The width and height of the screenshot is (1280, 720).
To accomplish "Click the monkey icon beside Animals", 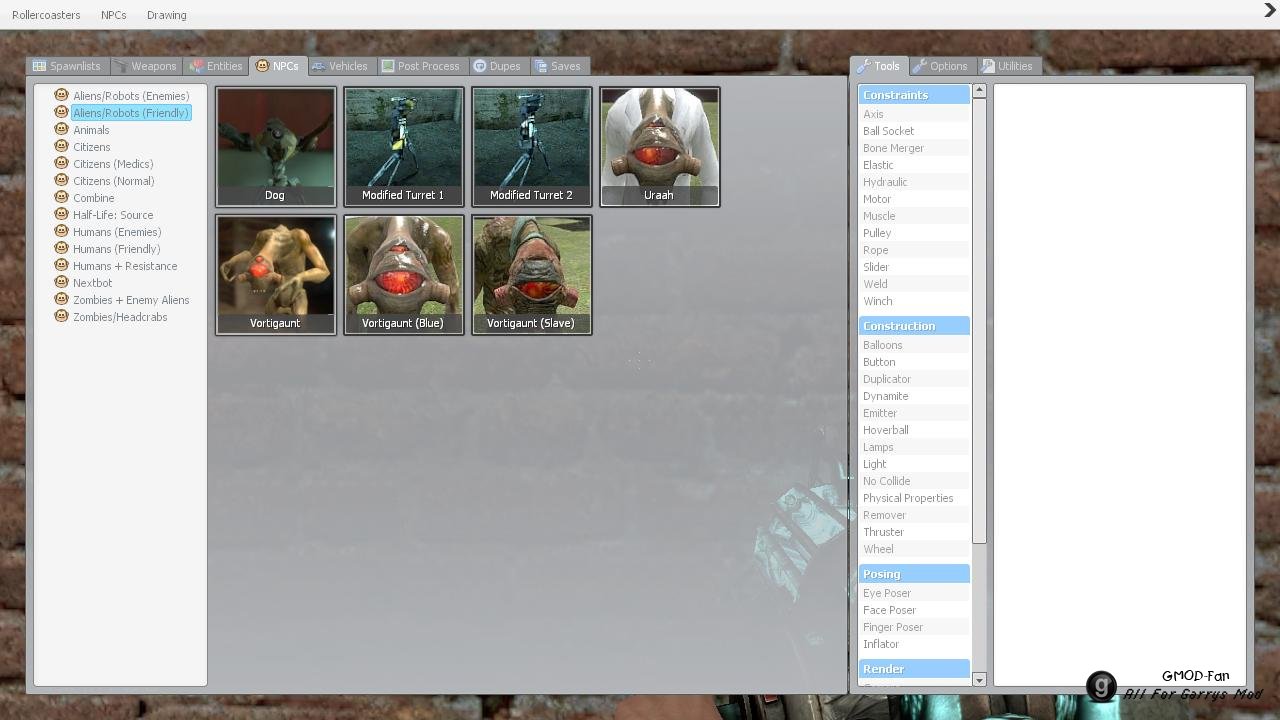I will tap(61, 129).
